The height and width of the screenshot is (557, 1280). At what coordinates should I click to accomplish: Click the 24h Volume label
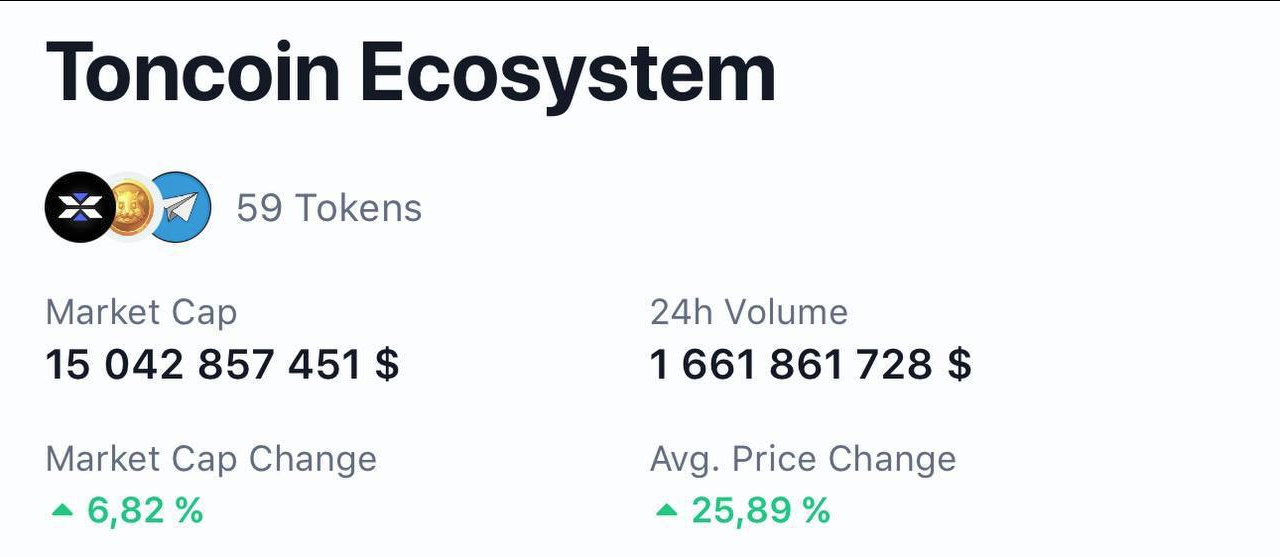click(x=749, y=312)
